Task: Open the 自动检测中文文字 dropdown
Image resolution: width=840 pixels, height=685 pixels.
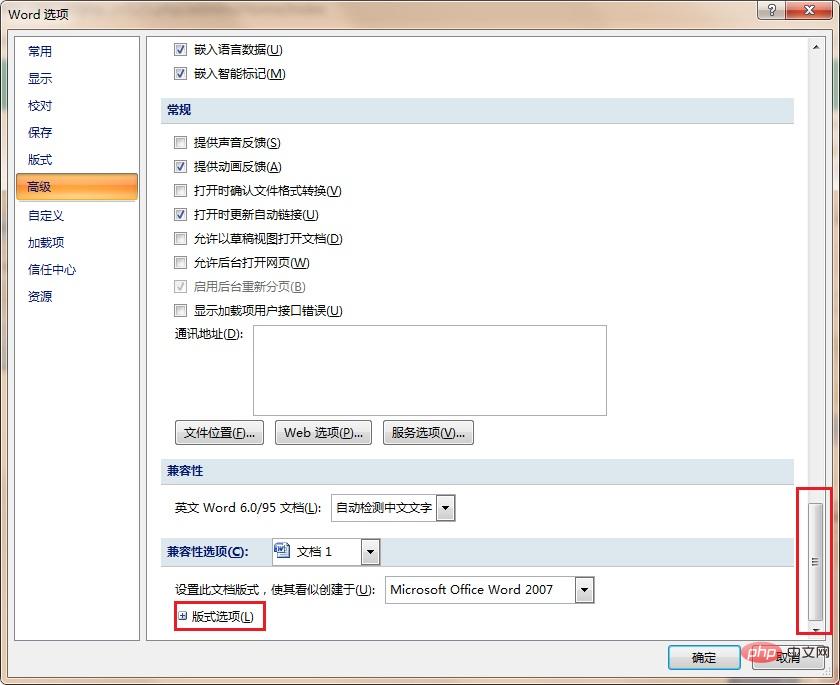Action: [x=446, y=508]
